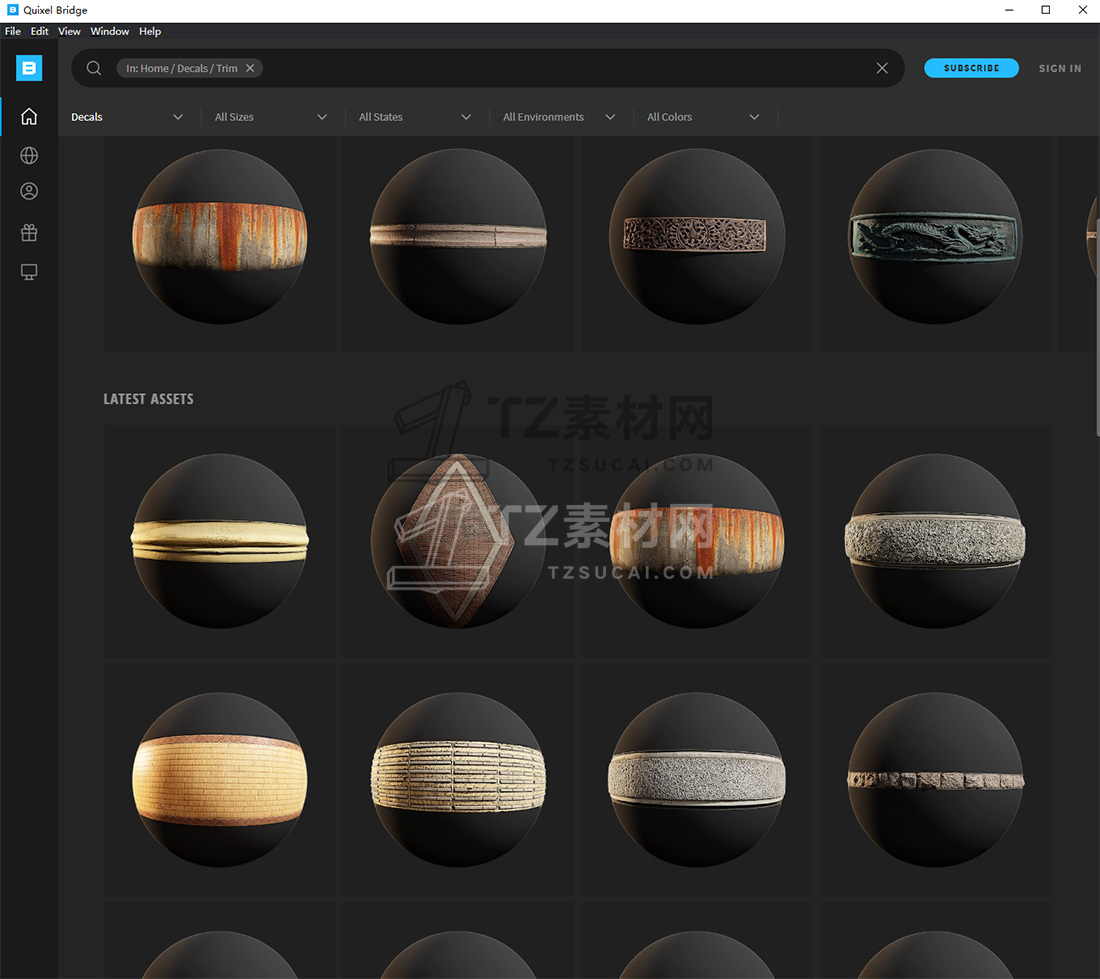Select the ornate carved brown trim thumbnail
The width and height of the screenshot is (1100, 979).
click(697, 237)
